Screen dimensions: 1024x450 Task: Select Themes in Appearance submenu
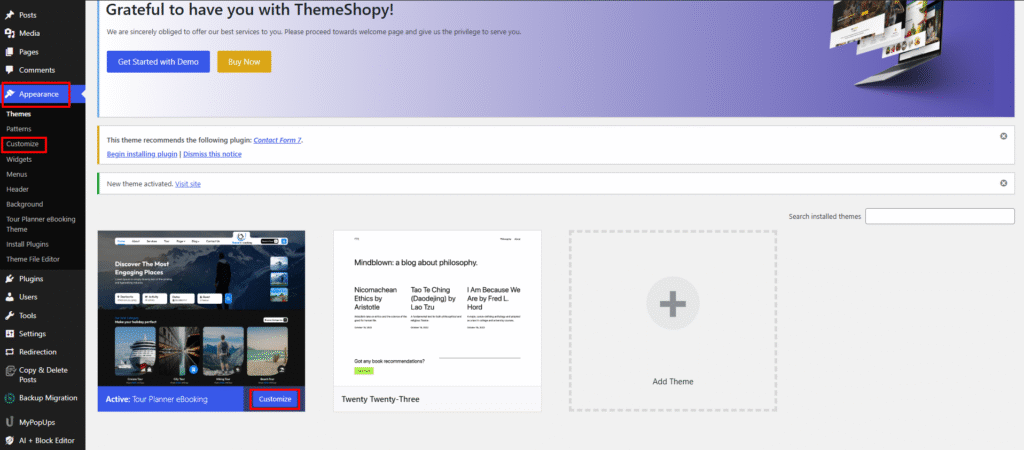(x=18, y=114)
